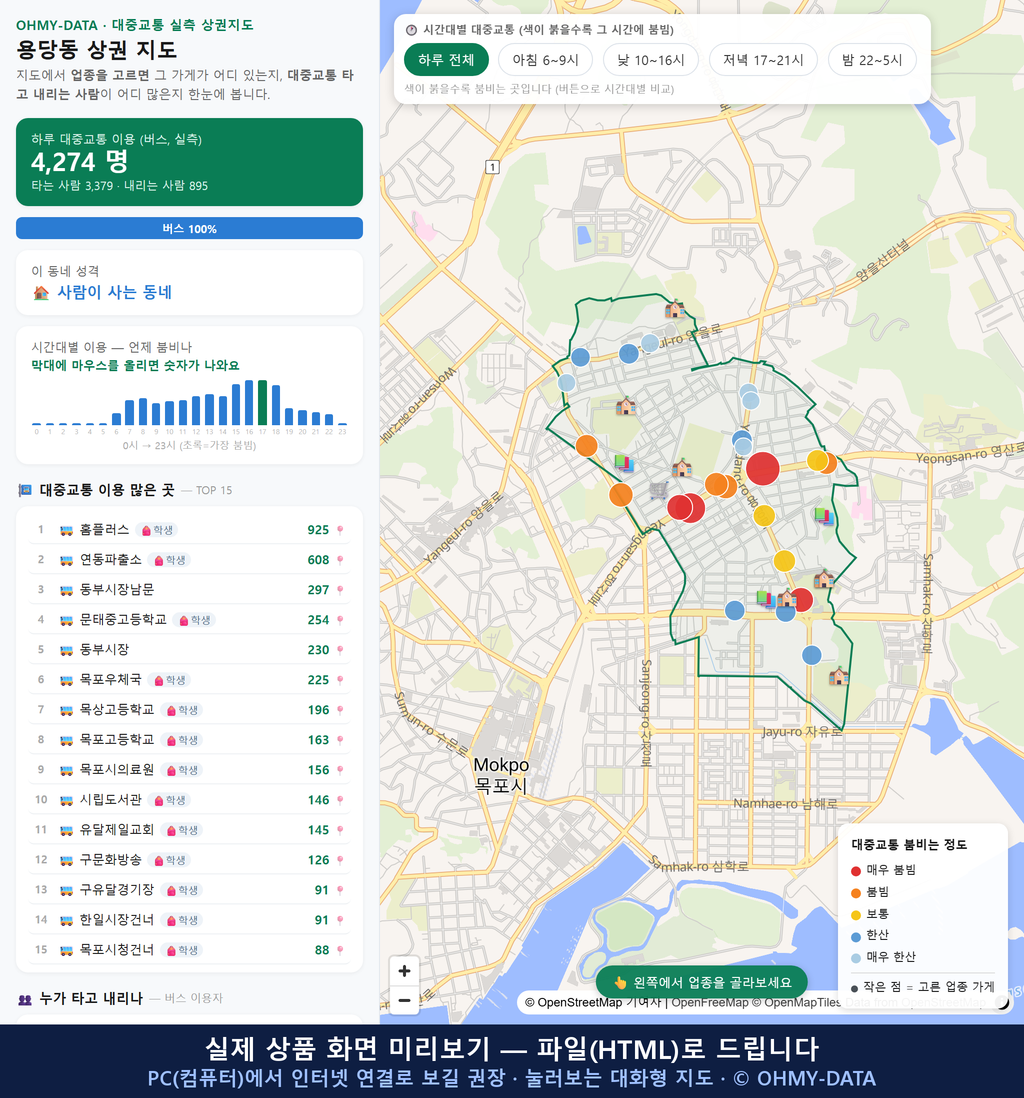
Task: Click the 버스 100% blue bar
Action: click(189, 228)
